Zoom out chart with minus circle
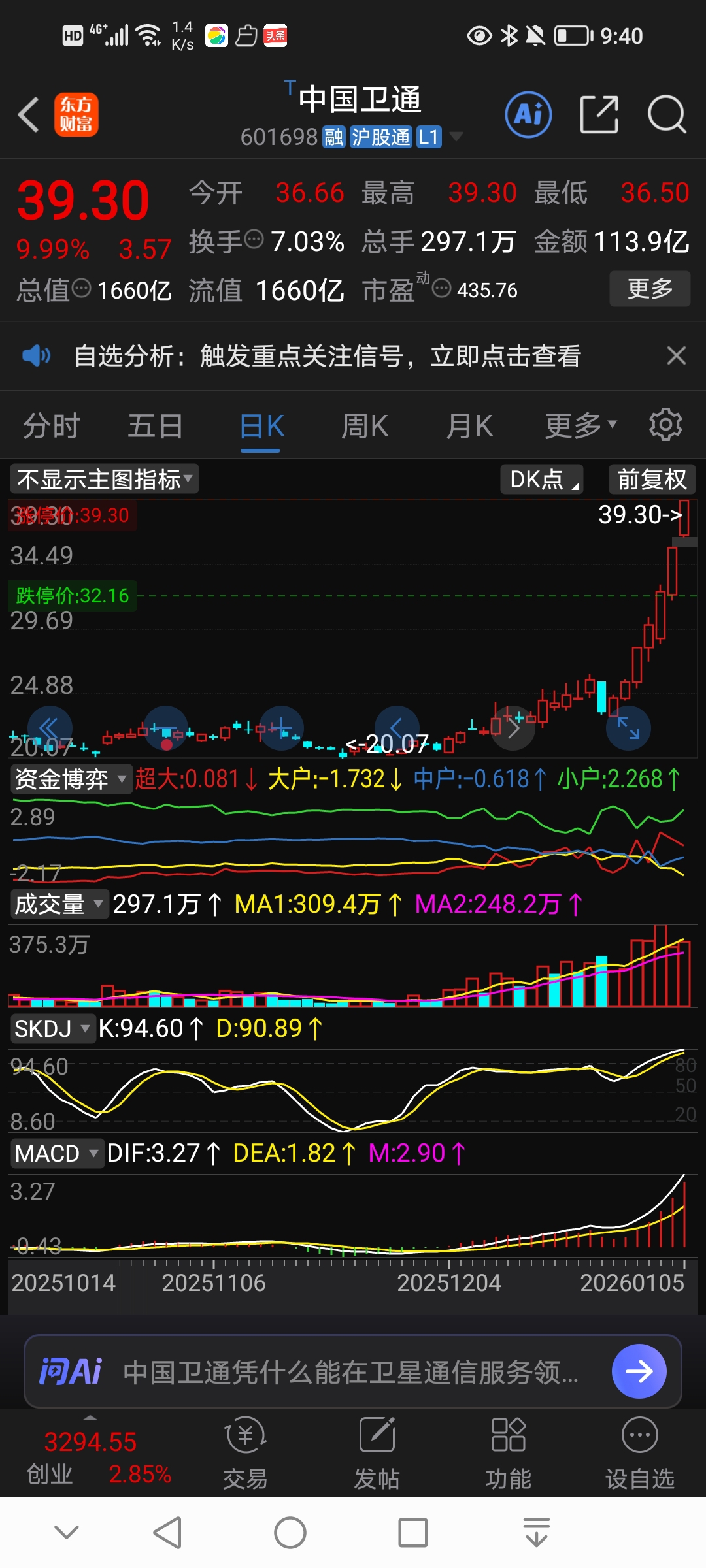This screenshot has height=1568, width=706. click(x=166, y=728)
